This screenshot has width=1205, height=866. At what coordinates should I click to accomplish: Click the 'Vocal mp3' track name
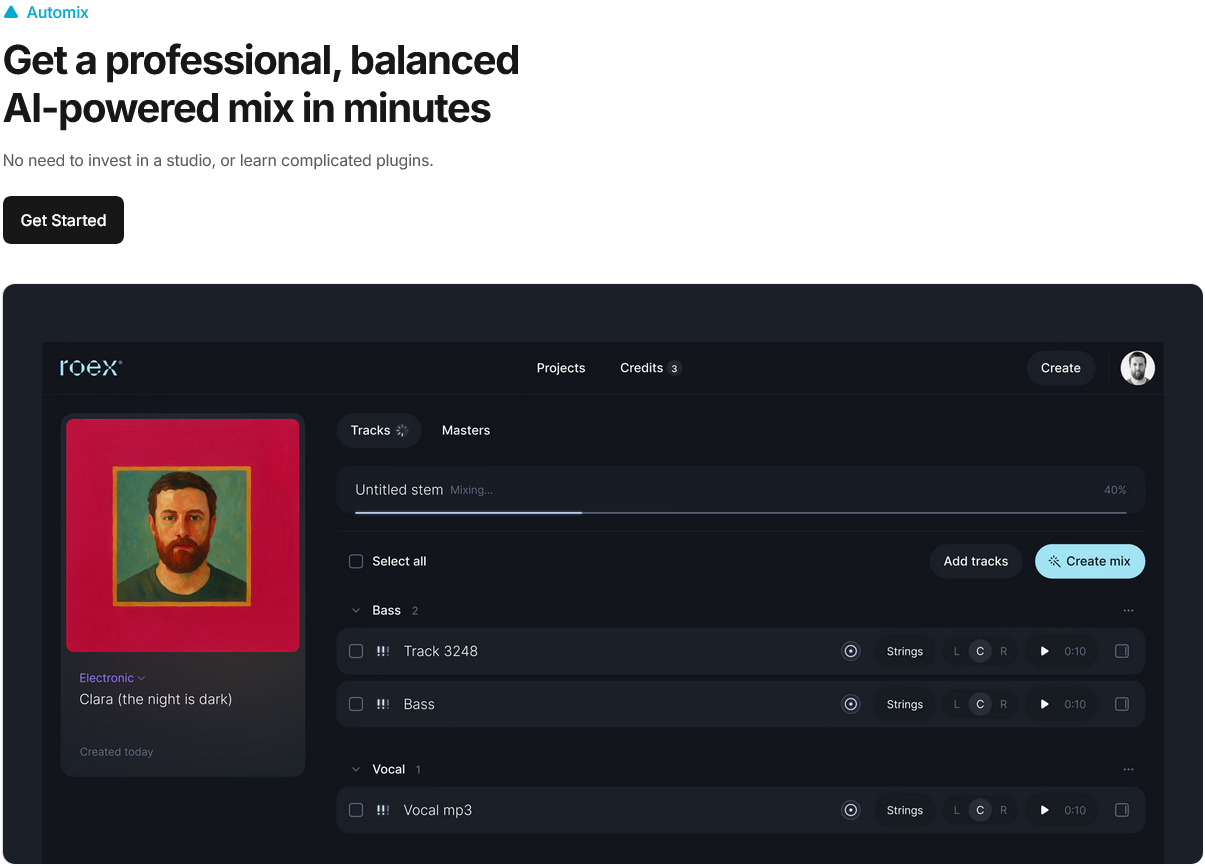tap(438, 810)
